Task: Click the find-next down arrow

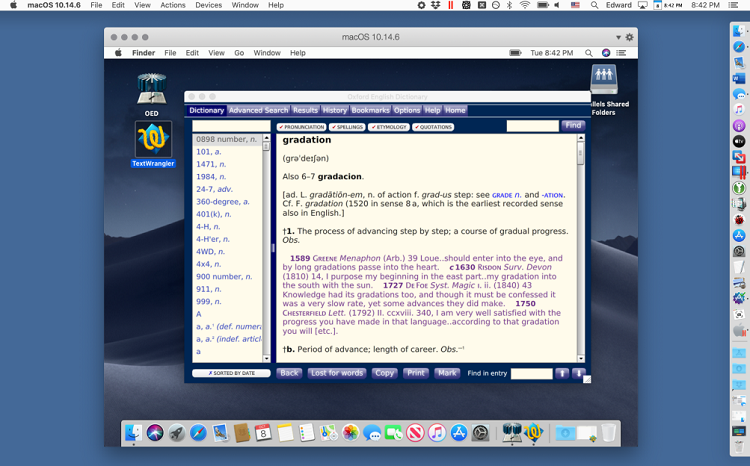Action: [x=578, y=373]
